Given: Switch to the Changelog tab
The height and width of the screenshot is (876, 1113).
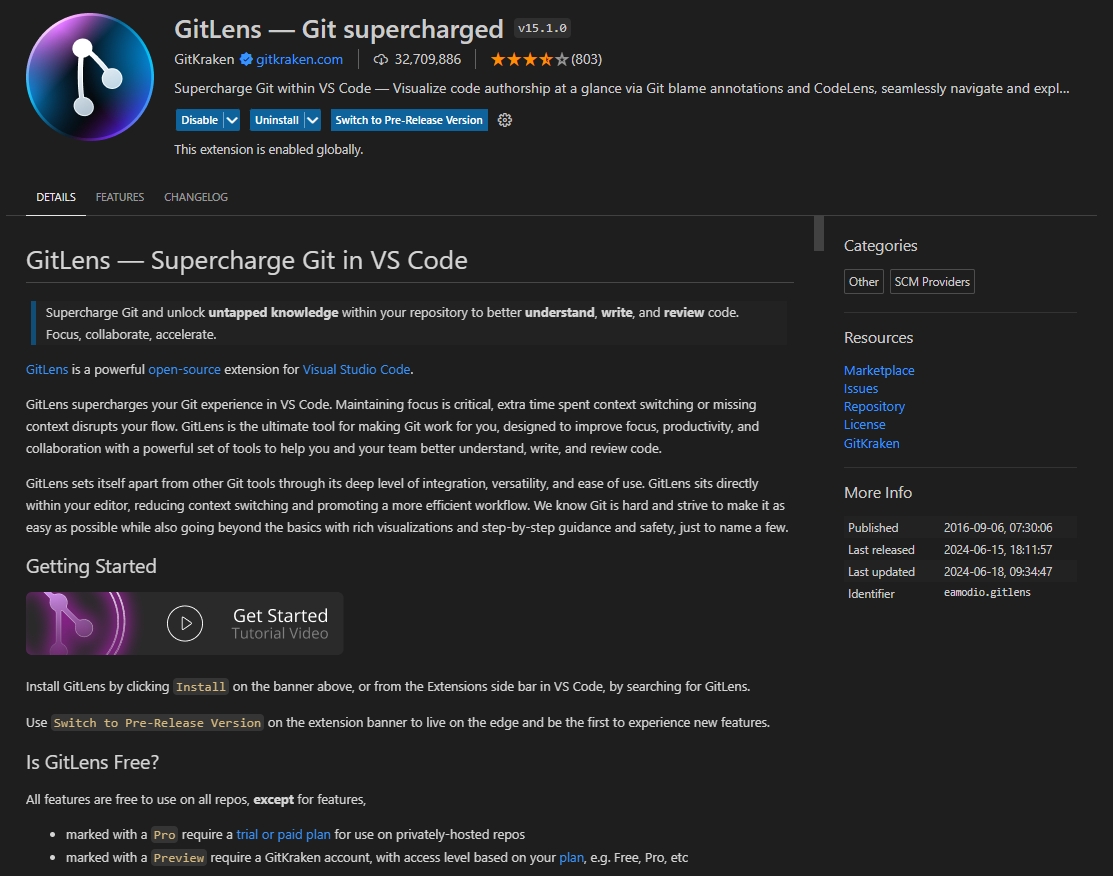Looking at the screenshot, I should point(196,197).
